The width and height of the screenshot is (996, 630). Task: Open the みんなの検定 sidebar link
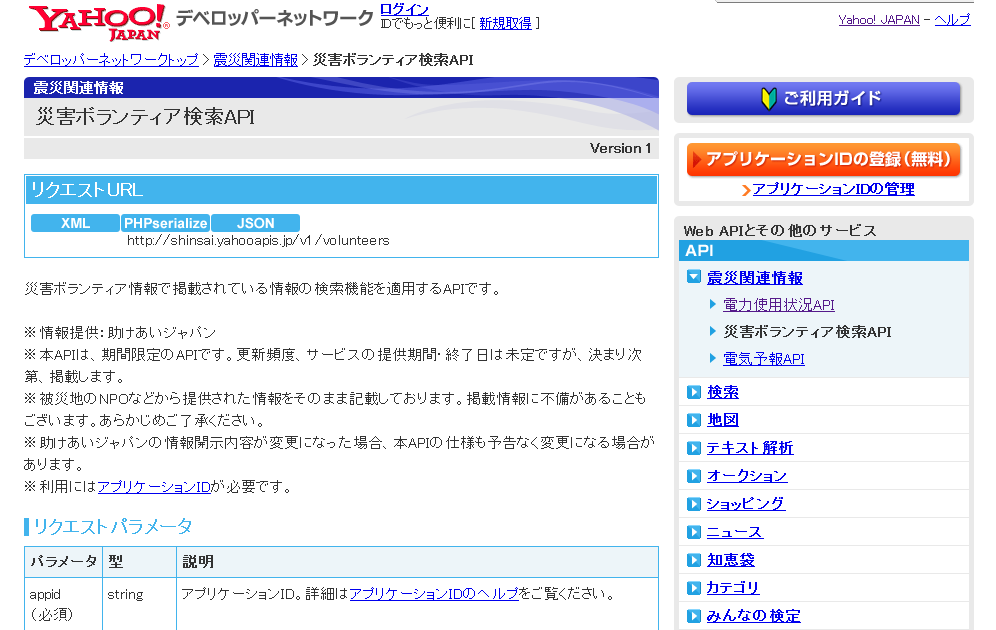pos(753,615)
